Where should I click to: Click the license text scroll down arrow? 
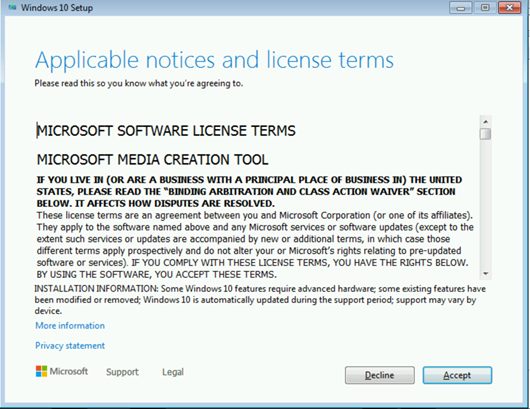[486, 273]
